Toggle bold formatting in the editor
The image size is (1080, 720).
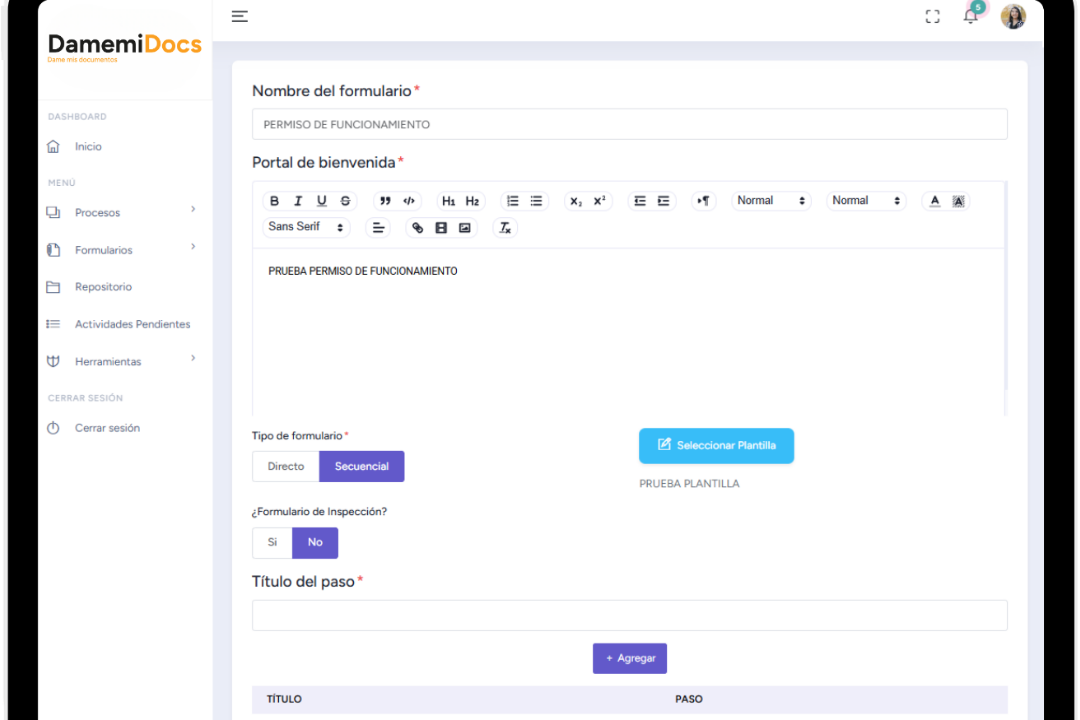[x=275, y=201]
